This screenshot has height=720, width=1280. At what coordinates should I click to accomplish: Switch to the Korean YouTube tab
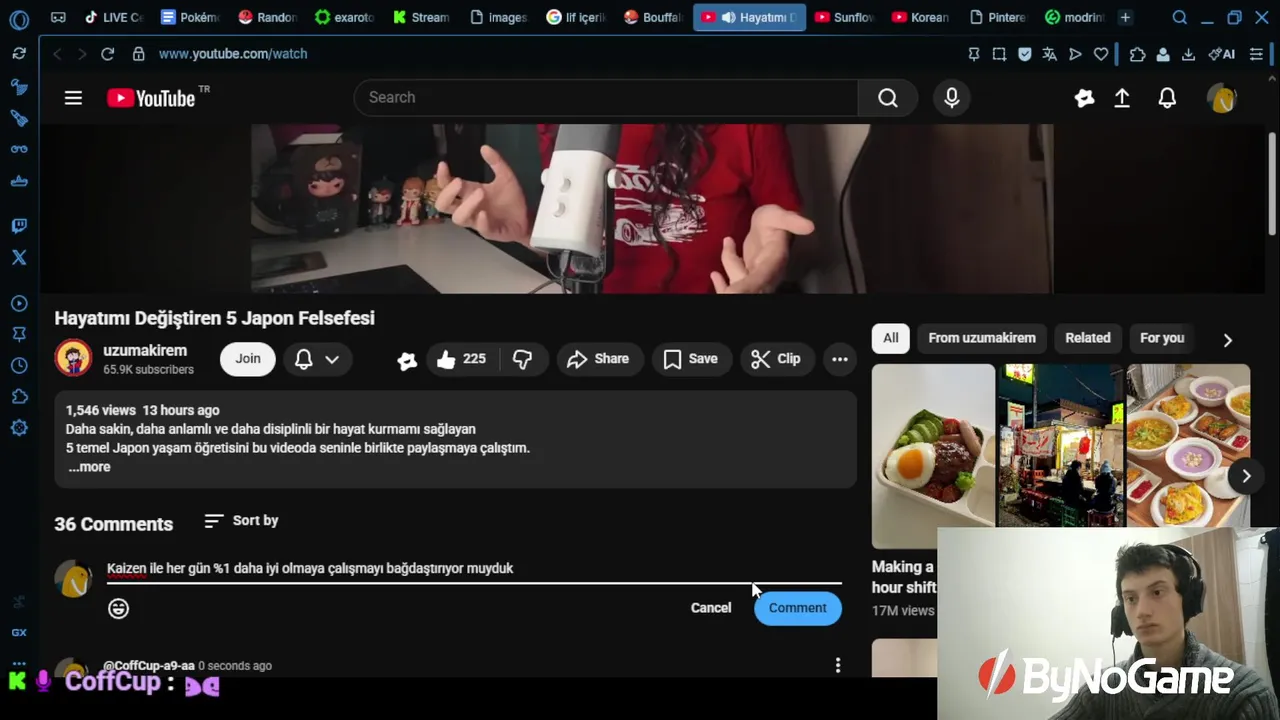[921, 17]
